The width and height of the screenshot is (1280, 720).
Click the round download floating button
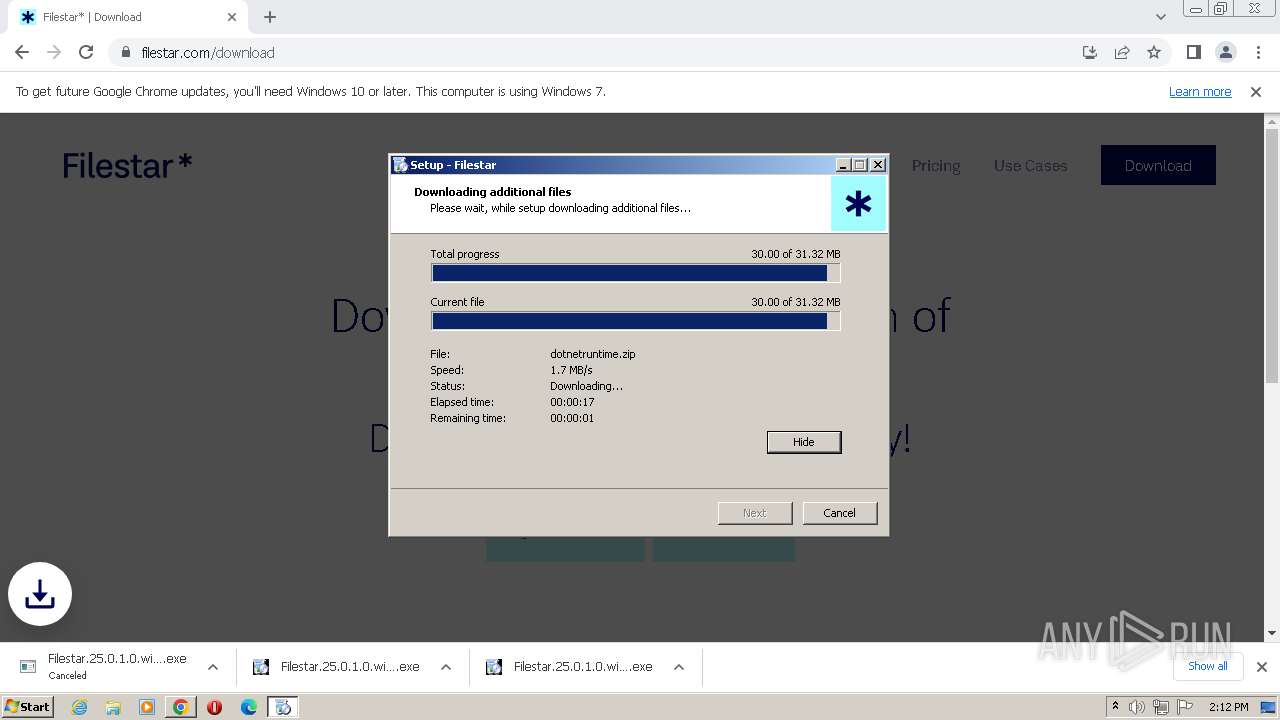(x=40, y=594)
